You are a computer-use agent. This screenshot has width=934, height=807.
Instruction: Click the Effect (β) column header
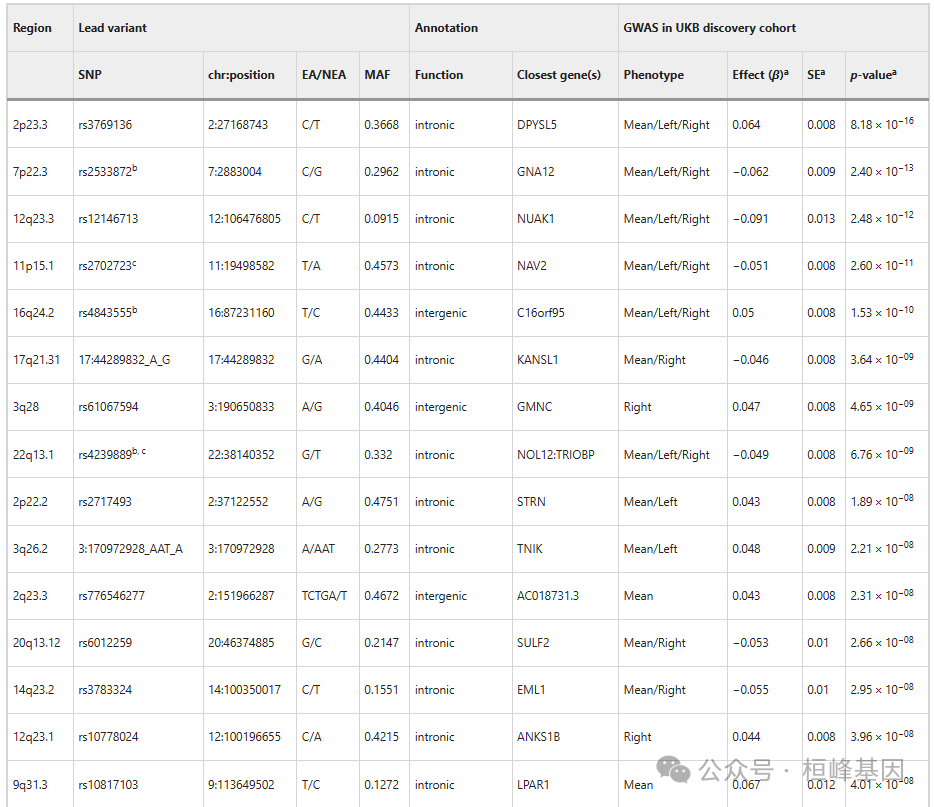(x=760, y=74)
